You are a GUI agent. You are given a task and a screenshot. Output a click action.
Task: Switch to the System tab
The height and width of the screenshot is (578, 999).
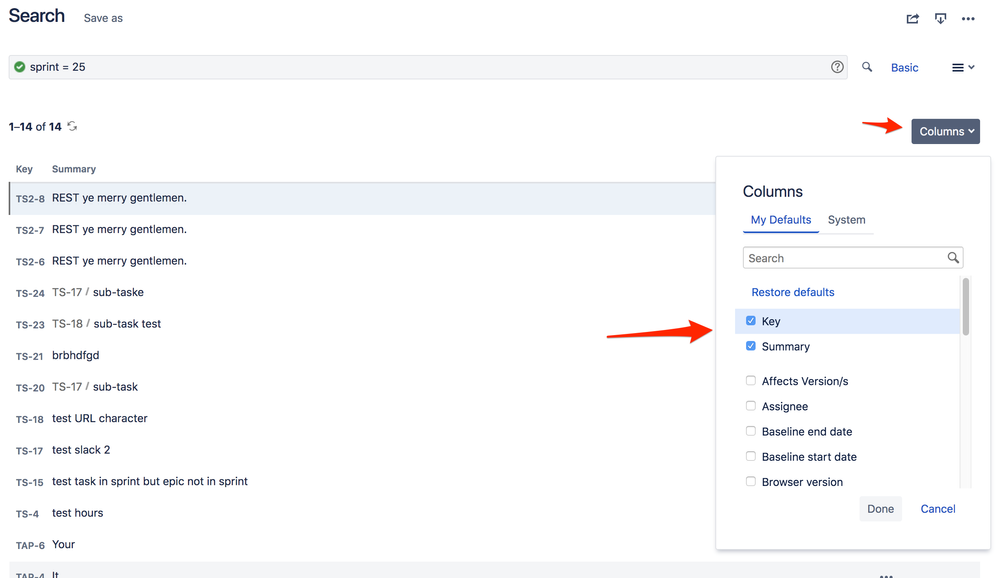point(847,220)
